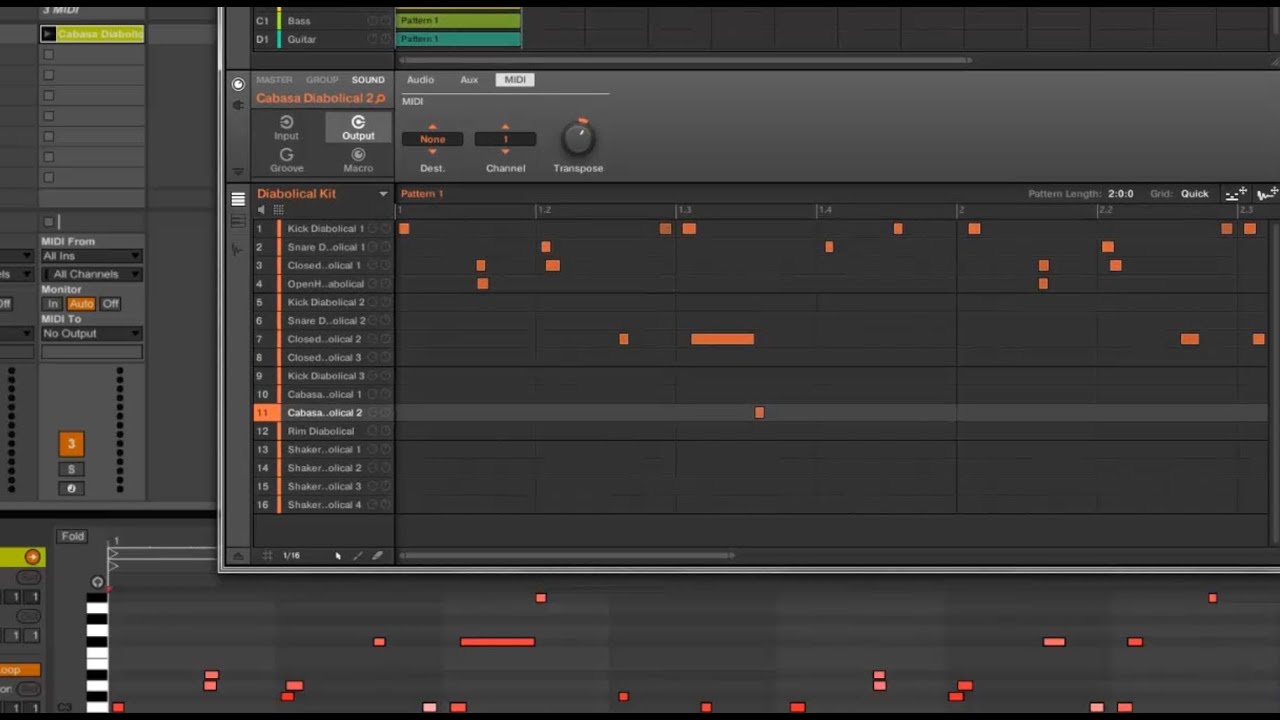Select the Groove icon
This screenshot has width=1280, height=720.
286,154
